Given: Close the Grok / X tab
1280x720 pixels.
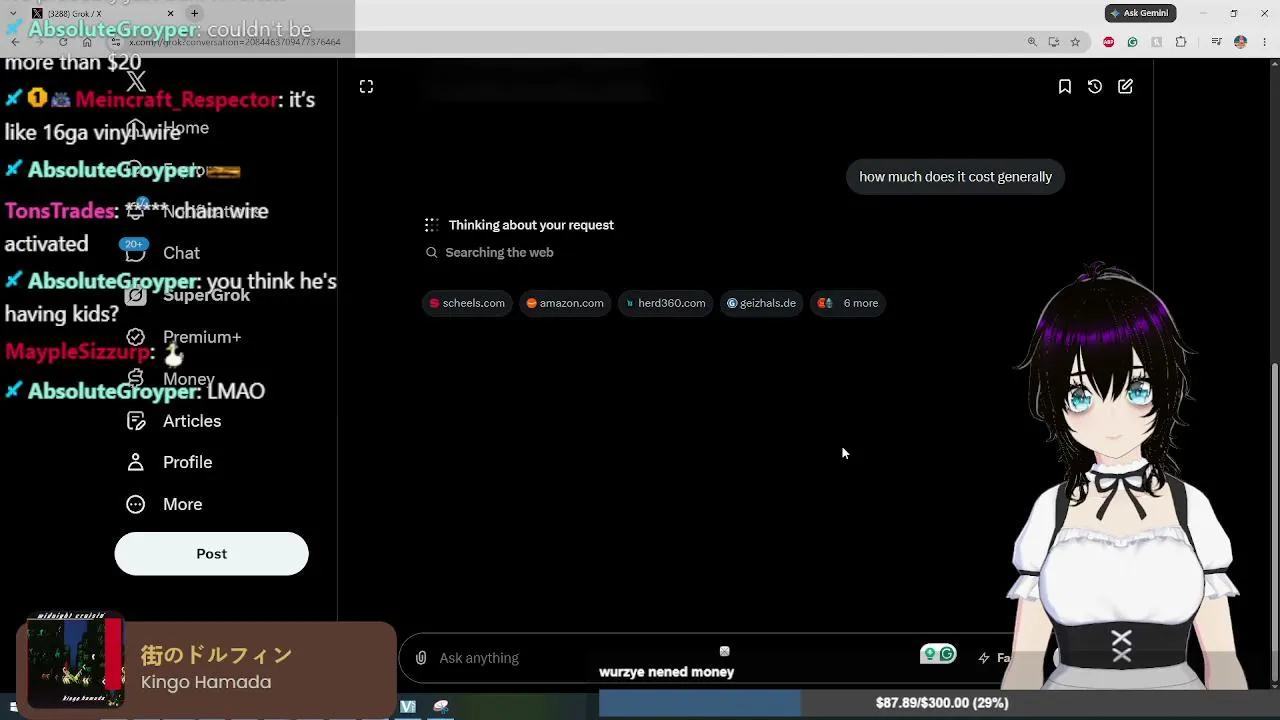Looking at the screenshot, I should pyautogui.click(x=170, y=13).
